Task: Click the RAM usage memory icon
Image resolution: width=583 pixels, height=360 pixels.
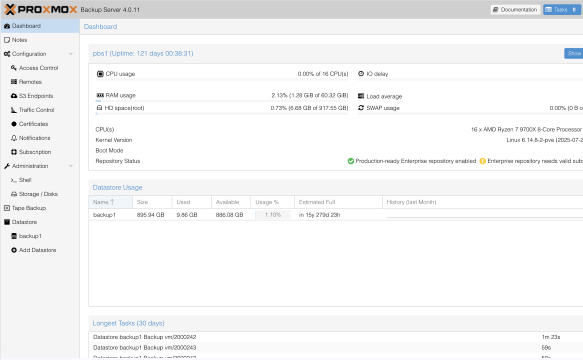Action: [100, 95]
